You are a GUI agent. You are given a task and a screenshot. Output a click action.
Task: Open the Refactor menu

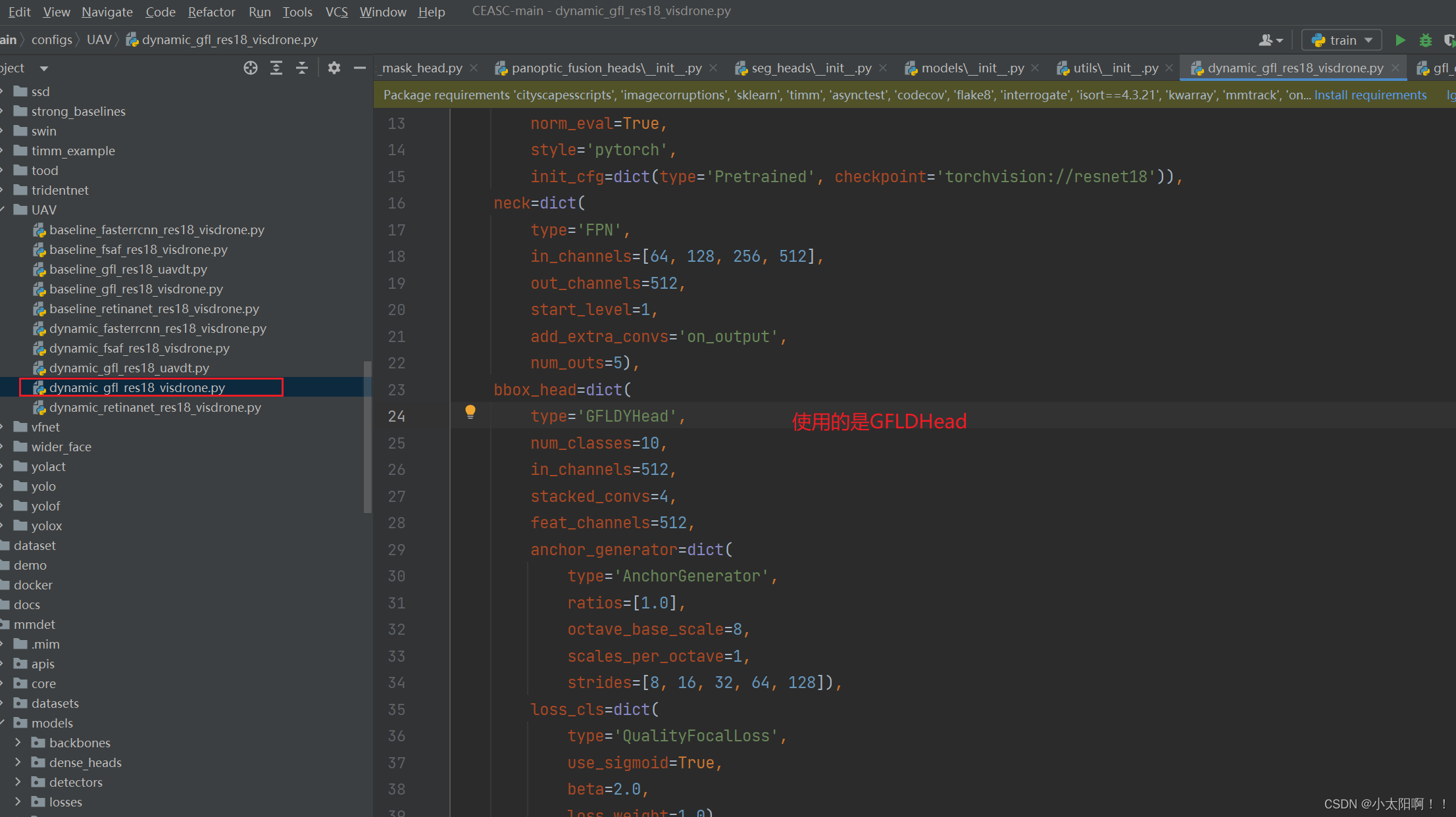point(211,12)
